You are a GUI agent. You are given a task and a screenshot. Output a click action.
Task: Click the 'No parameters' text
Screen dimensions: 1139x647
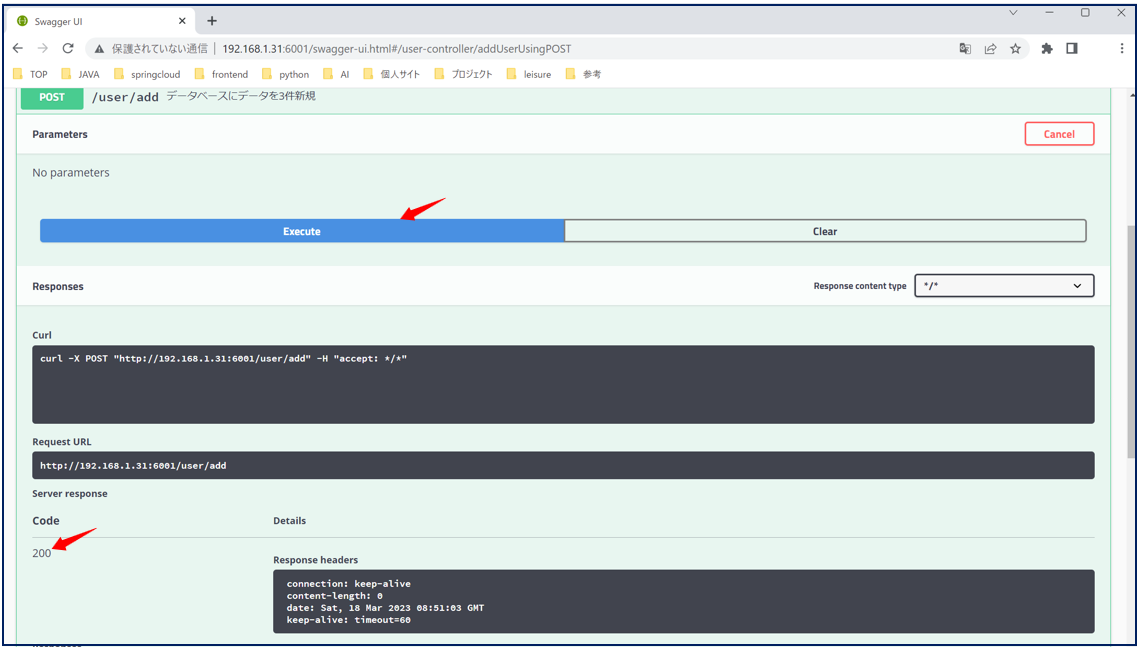pyautogui.click(x=70, y=173)
